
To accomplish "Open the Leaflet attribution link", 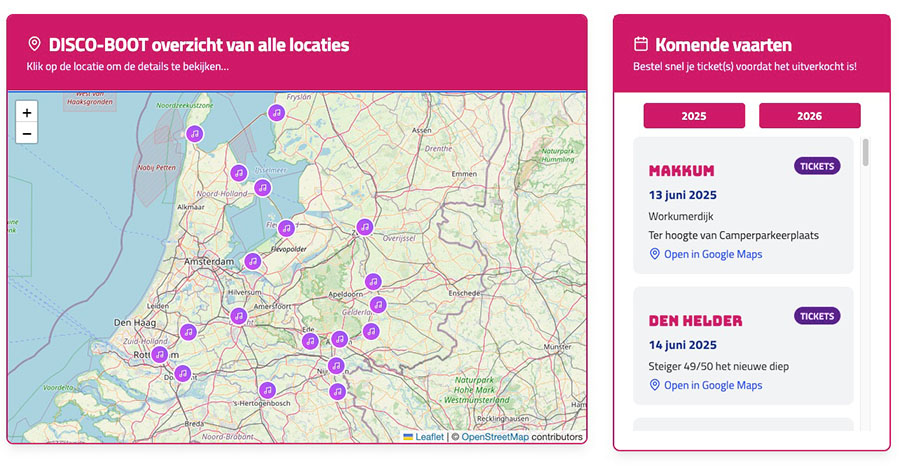I will (x=429, y=437).
